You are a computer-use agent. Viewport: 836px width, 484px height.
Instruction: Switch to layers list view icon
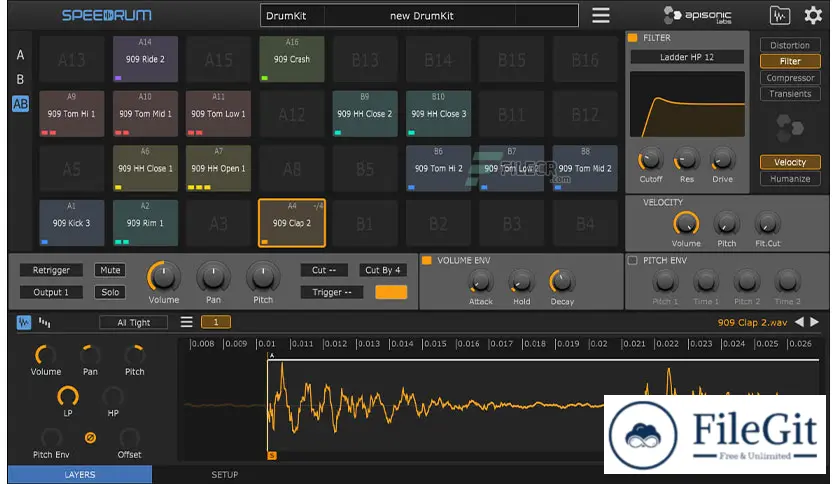click(45, 322)
